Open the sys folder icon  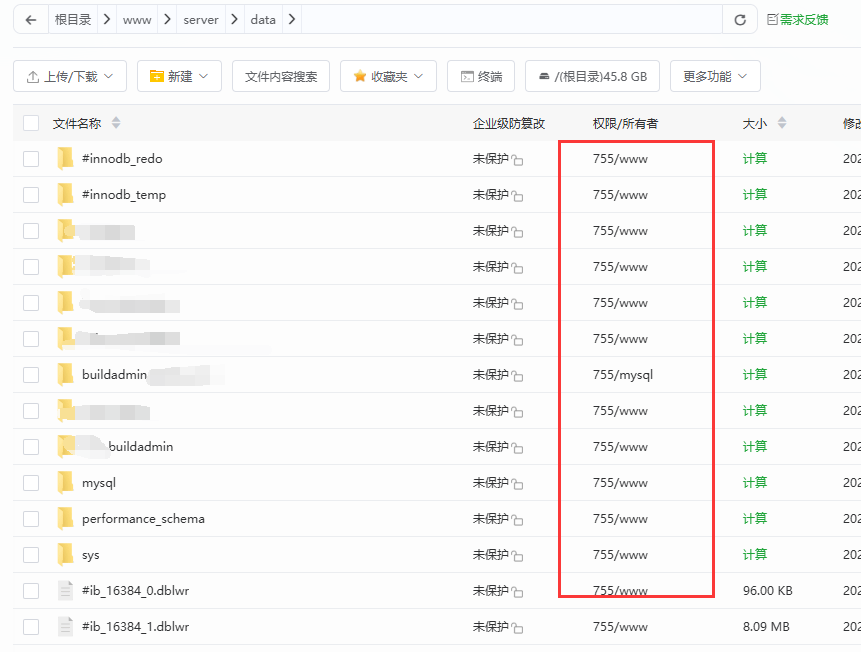[66, 554]
